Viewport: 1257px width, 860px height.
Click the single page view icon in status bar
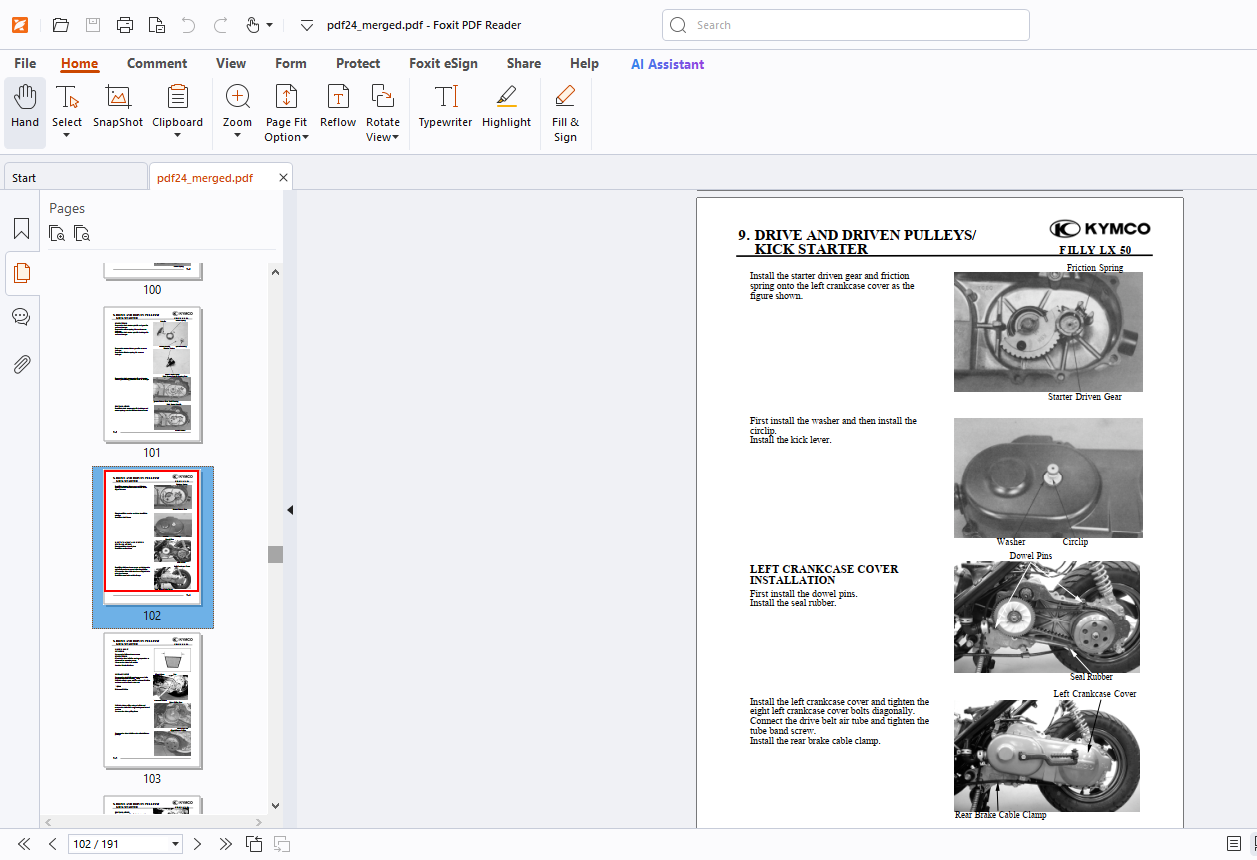pos(1234,844)
